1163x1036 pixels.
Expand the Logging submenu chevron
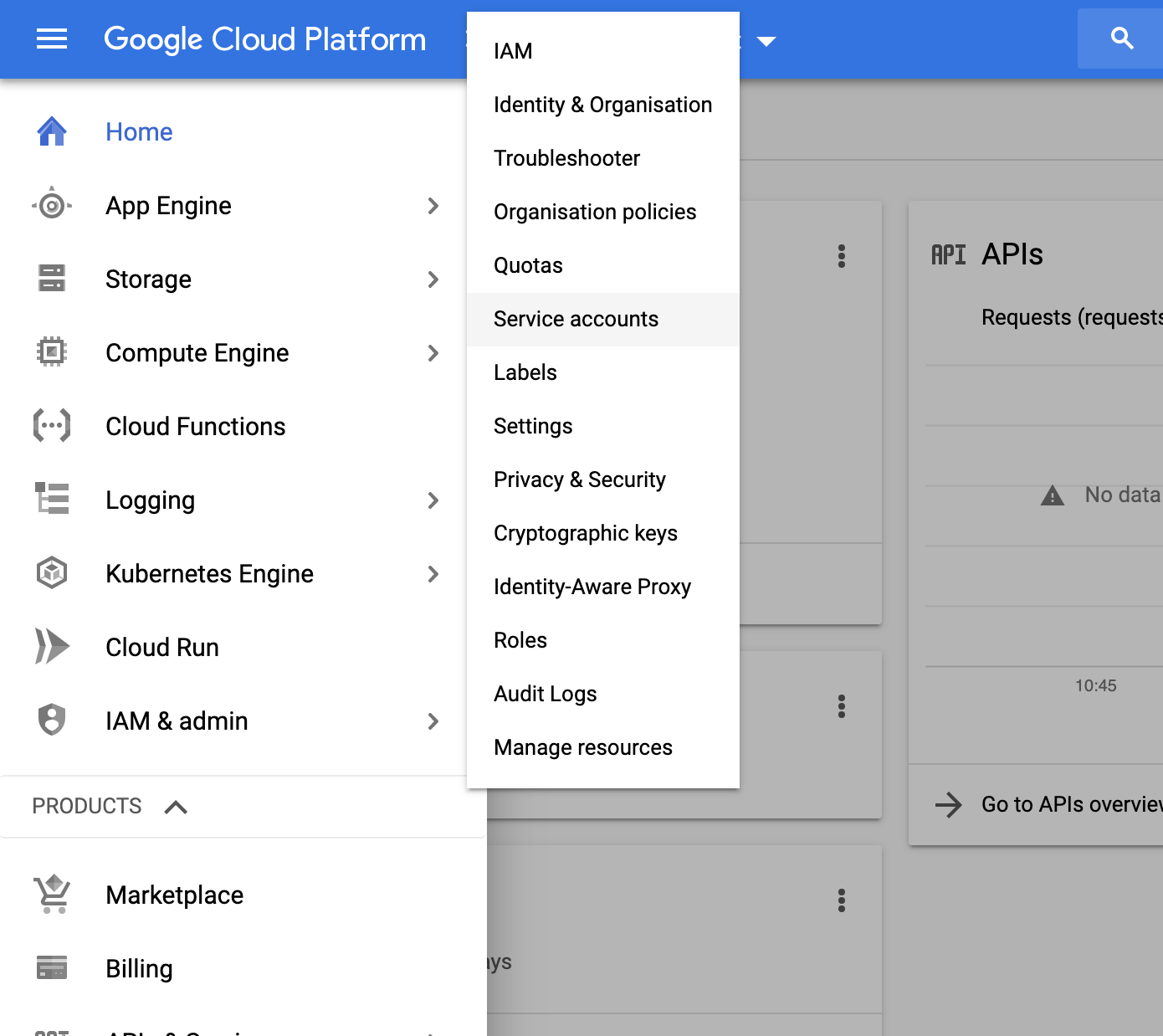(x=433, y=500)
